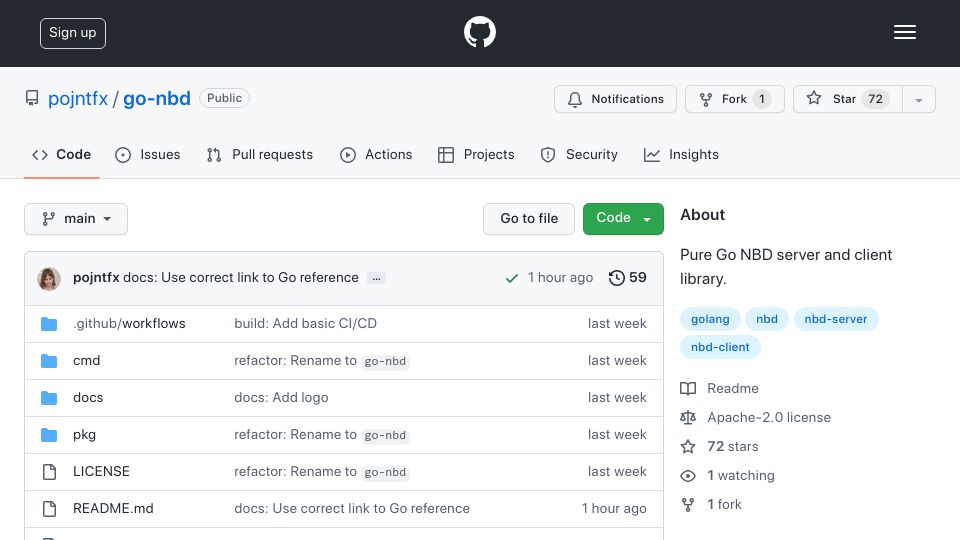Click the watching eye icon in About

pyautogui.click(x=688, y=476)
